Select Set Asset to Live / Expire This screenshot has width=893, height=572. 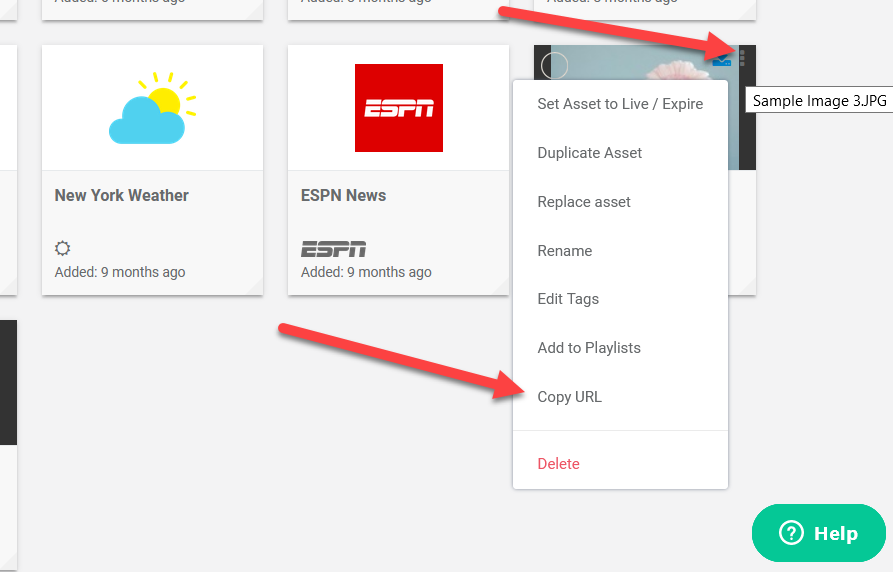click(x=620, y=104)
